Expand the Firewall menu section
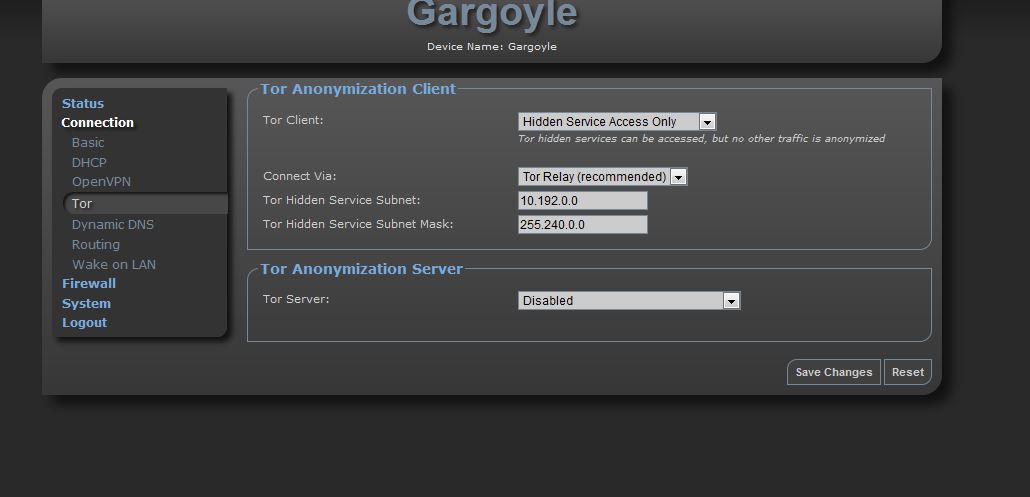Screen dimensions: 1030x497 tap(89, 284)
